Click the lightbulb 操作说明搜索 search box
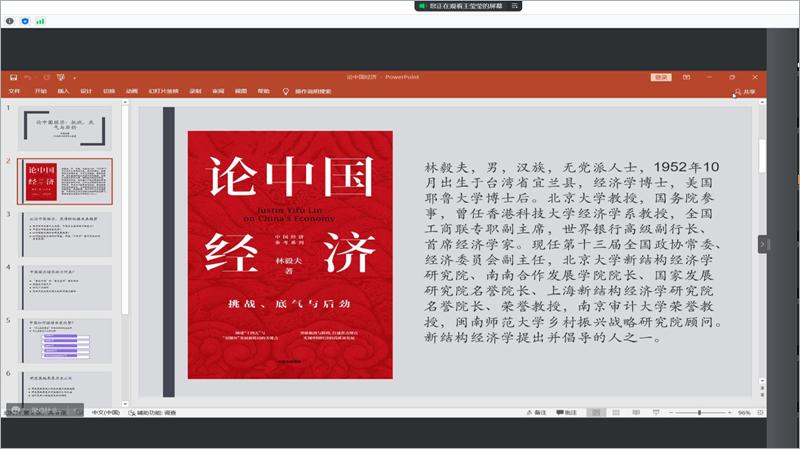The image size is (800, 449). tap(310, 91)
